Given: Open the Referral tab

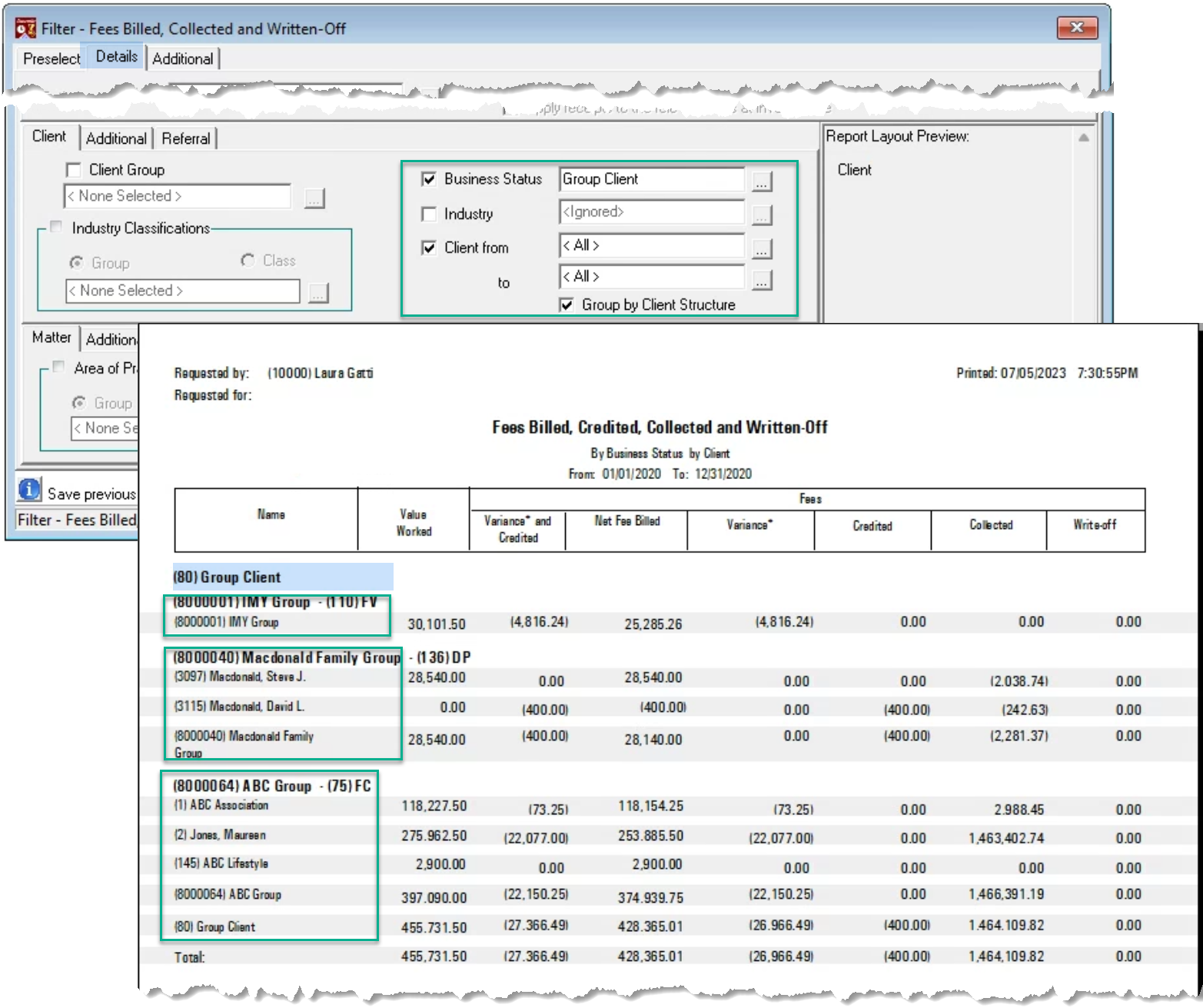Looking at the screenshot, I should coord(186,138).
